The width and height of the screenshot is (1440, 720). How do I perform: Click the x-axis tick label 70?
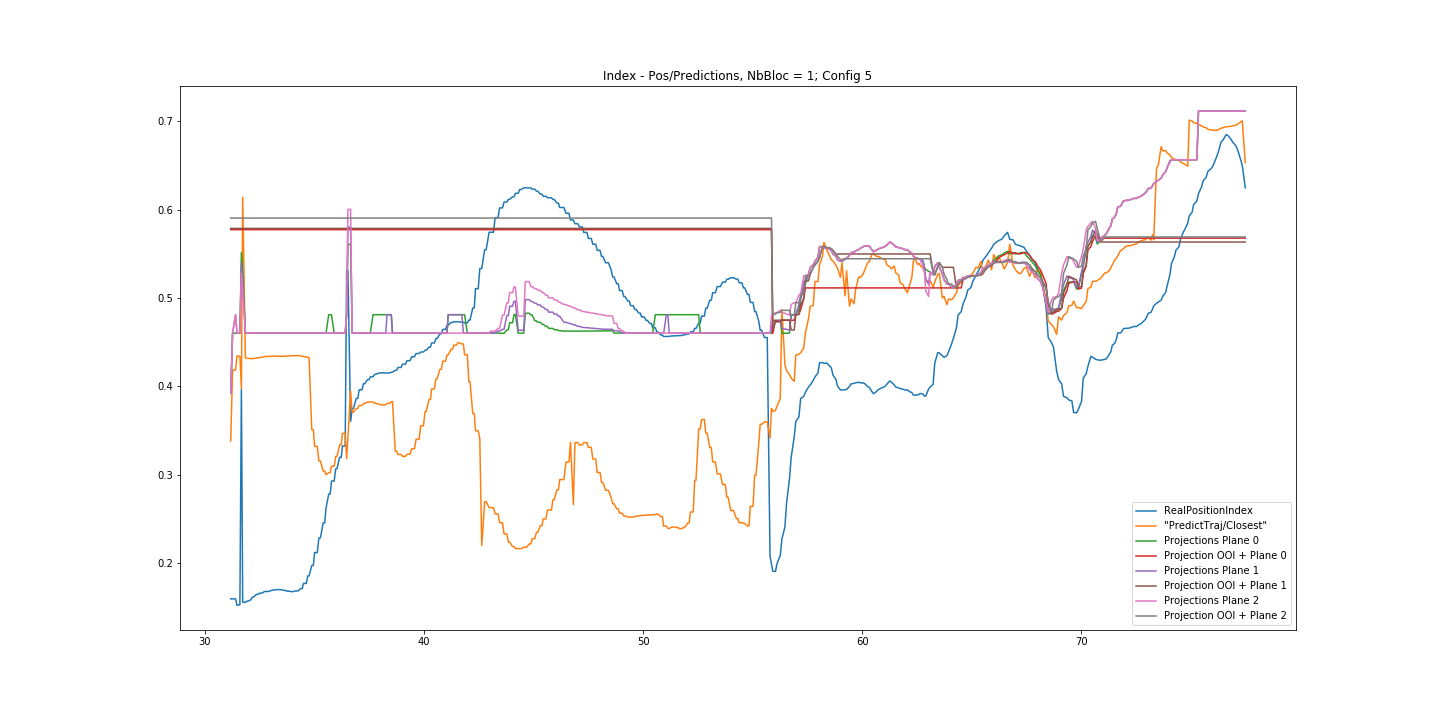point(1081,641)
